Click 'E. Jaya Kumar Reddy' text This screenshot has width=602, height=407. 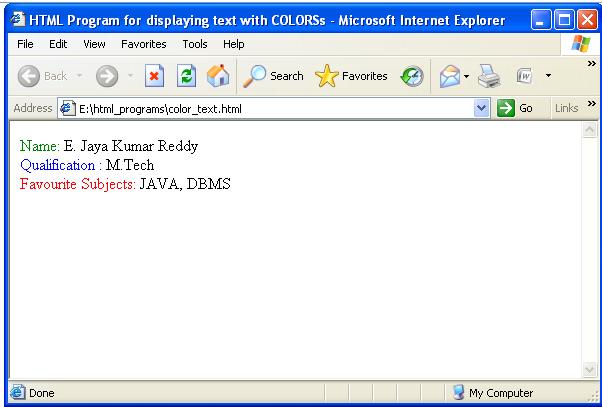[x=131, y=146]
